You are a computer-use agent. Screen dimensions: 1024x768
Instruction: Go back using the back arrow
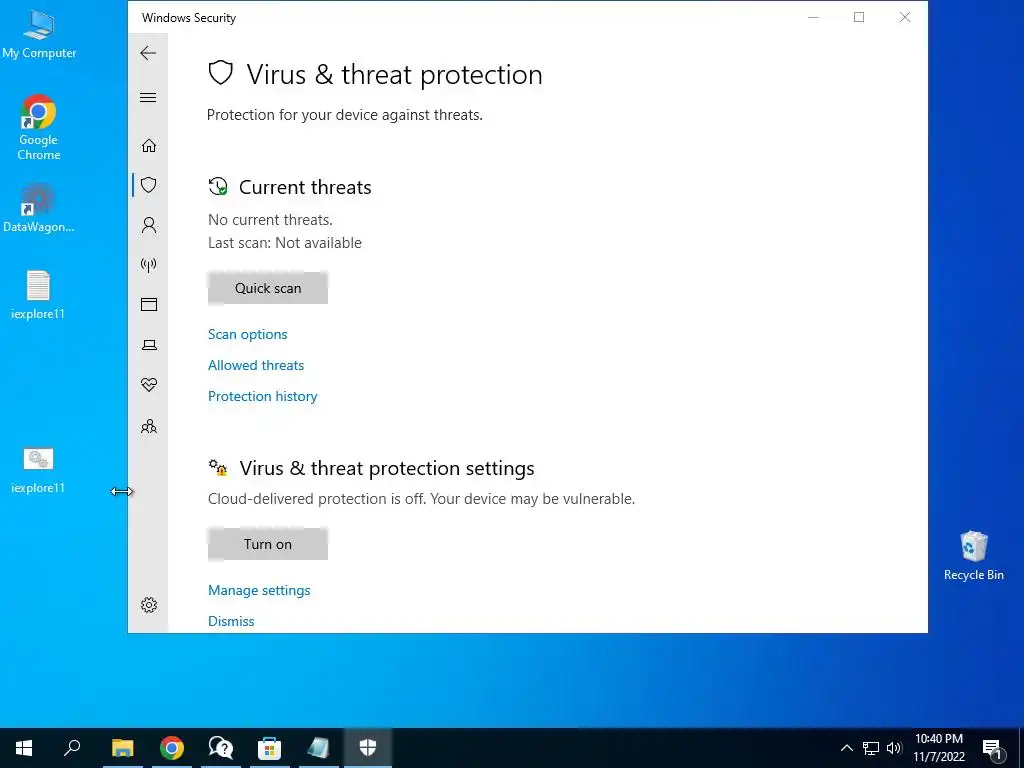(148, 53)
